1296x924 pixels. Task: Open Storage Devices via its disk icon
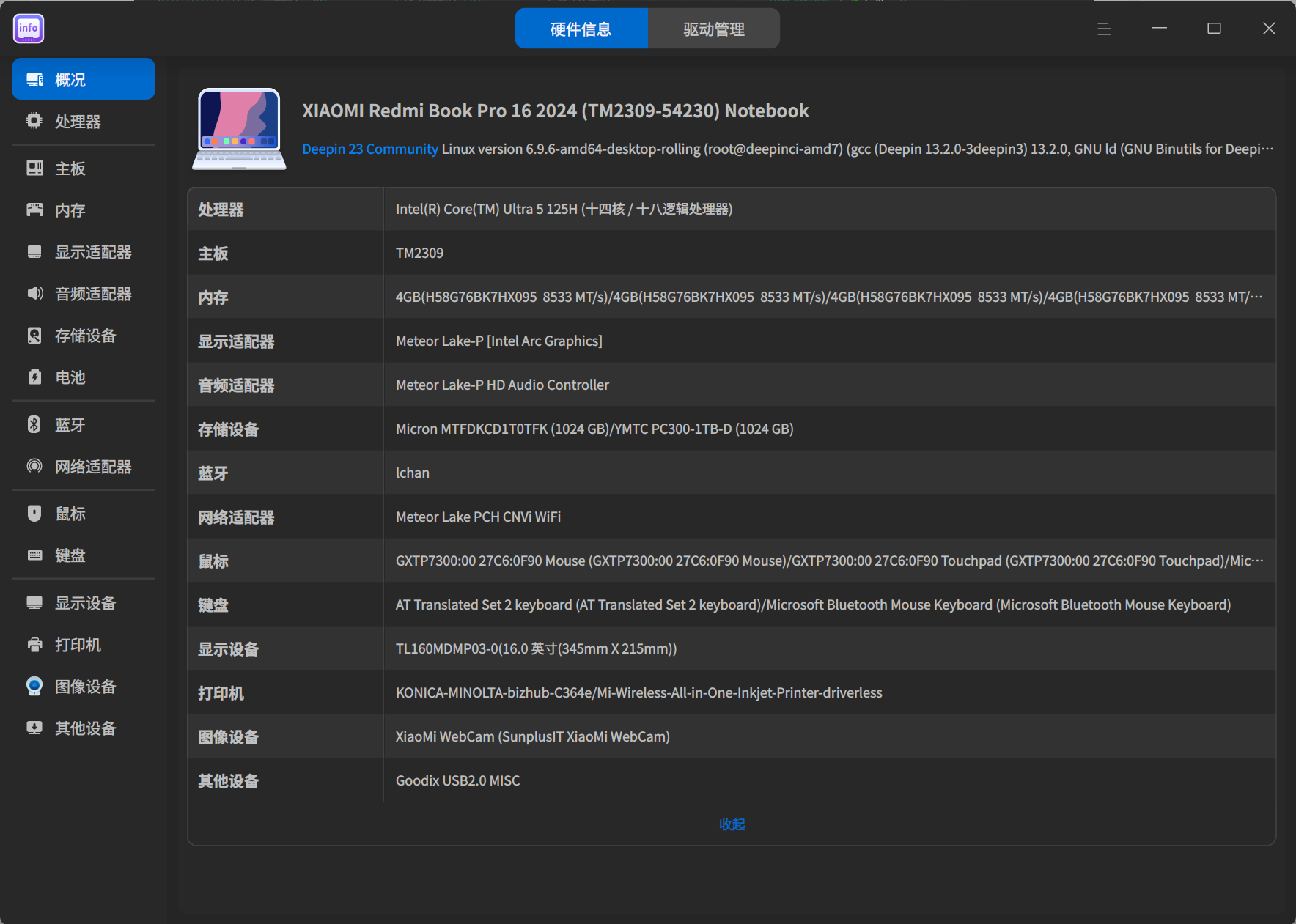coord(34,335)
